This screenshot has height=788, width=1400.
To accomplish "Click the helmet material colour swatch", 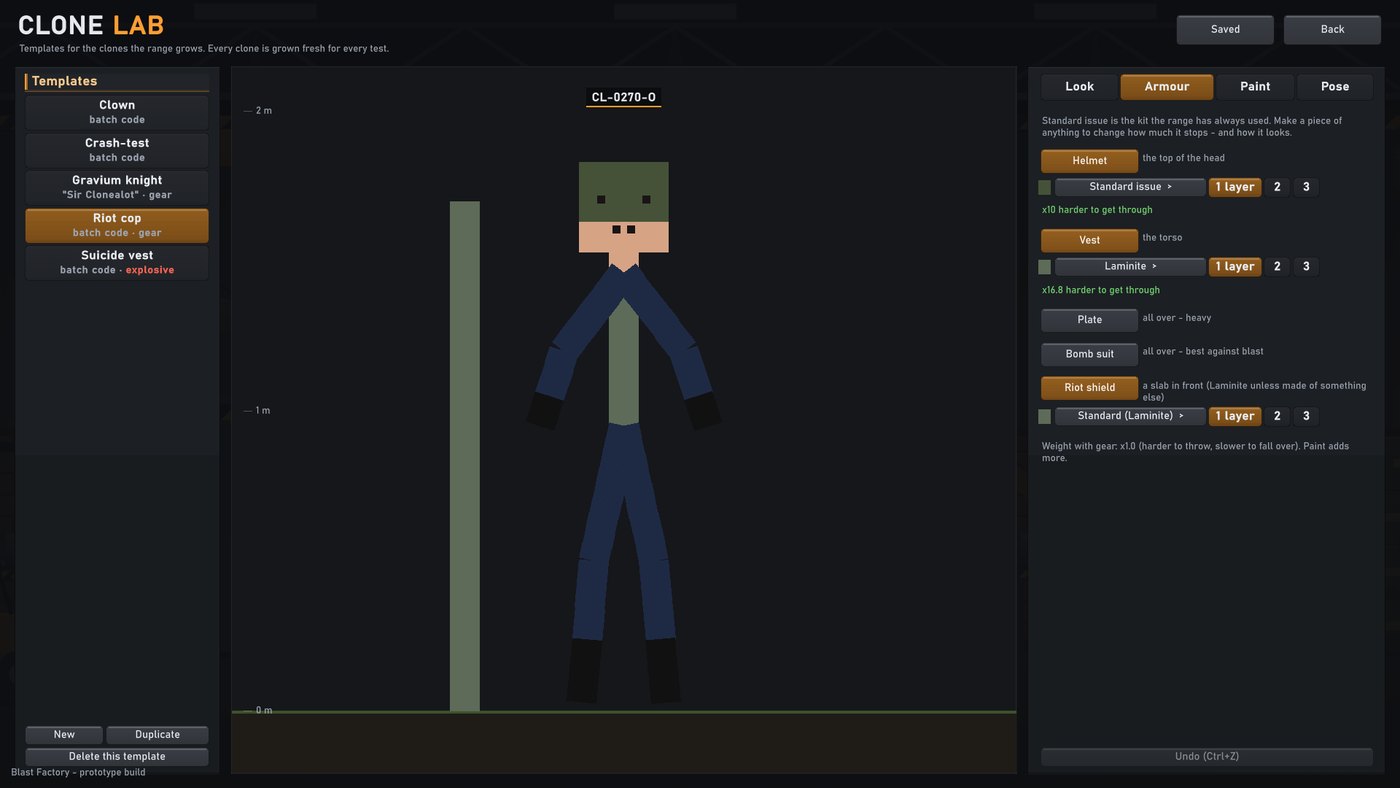I will [1045, 187].
